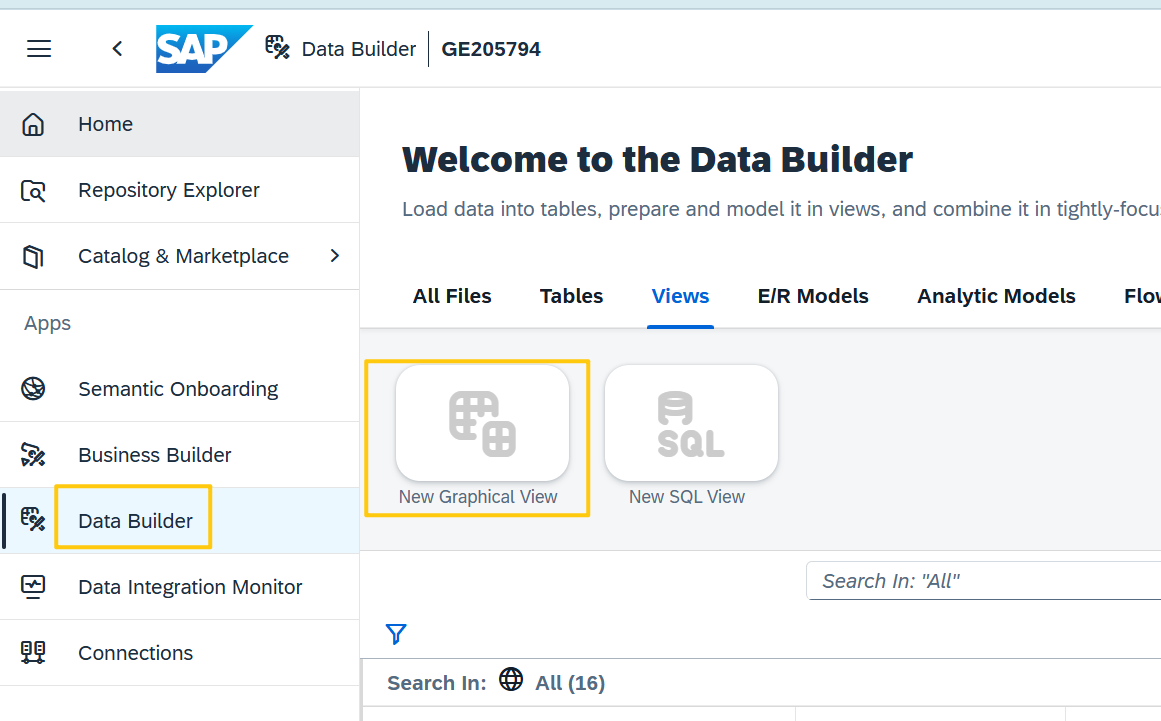This screenshot has width=1161, height=721.
Task: Switch to the All Files tab
Action: (452, 296)
